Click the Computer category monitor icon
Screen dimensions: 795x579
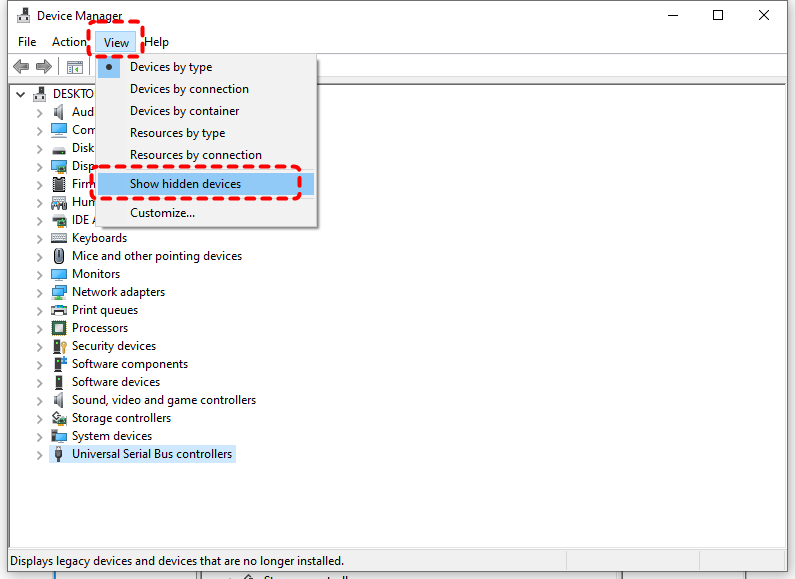[x=59, y=130]
